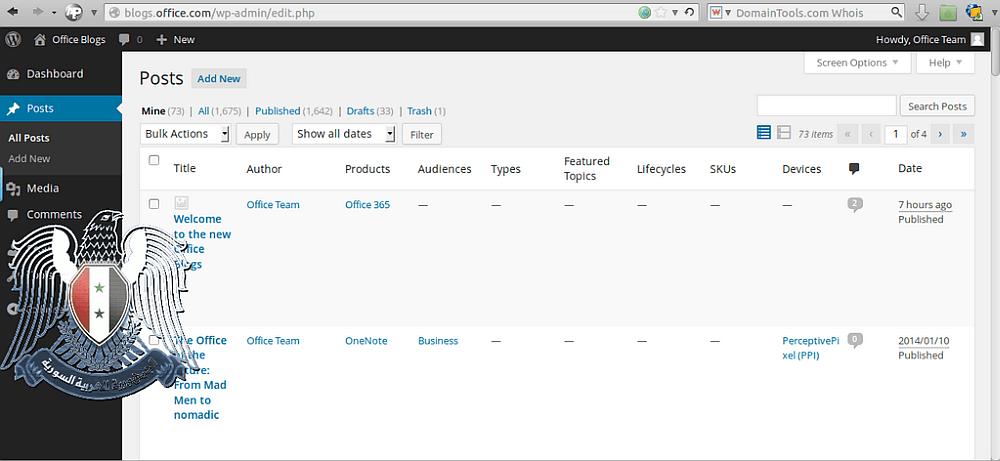The width and height of the screenshot is (1000, 461).
Task: Tick the select-all posts checkbox
Action: (x=154, y=160)
